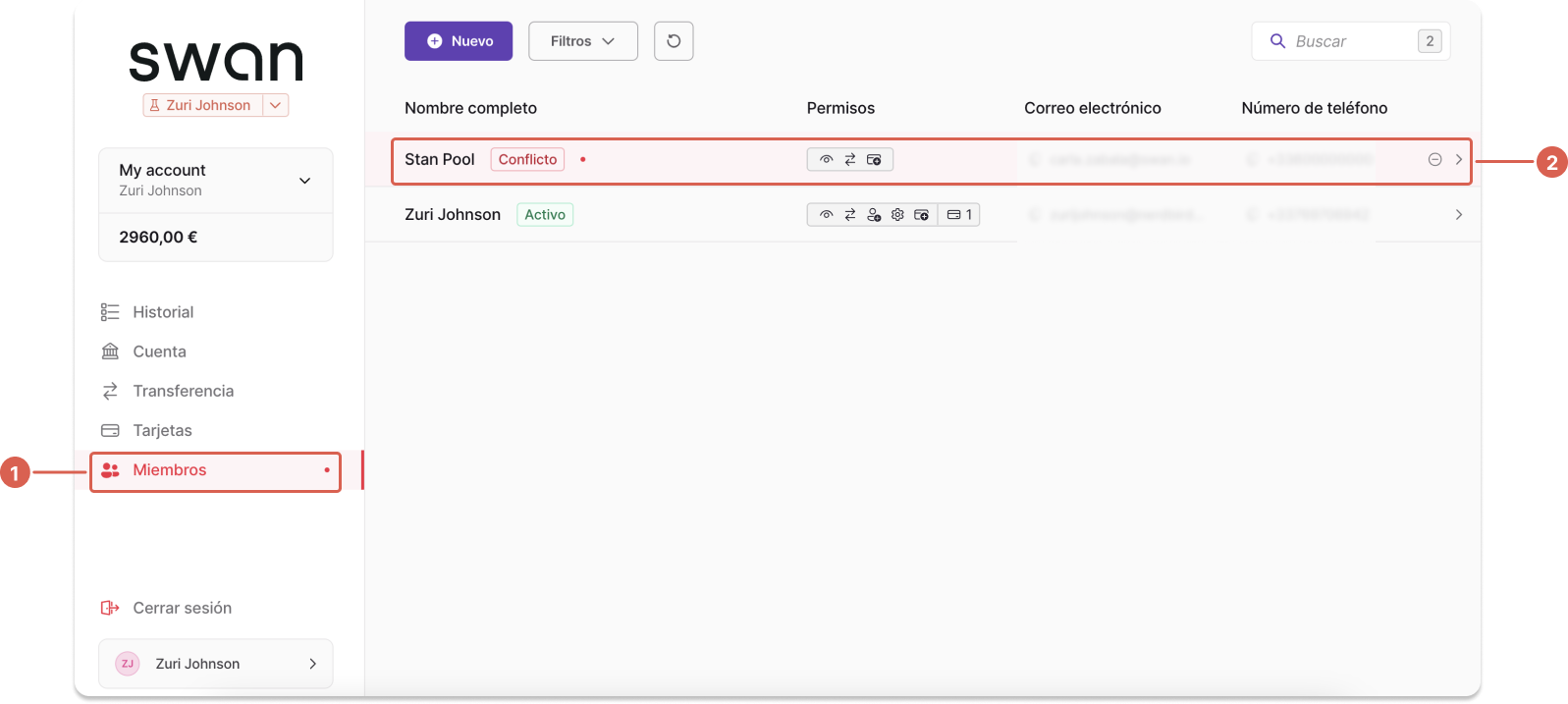This screenshot has height=704, width=1568.
Task: Click the Permisos column header
Action: pyautogui.click(x=840, y=108)
